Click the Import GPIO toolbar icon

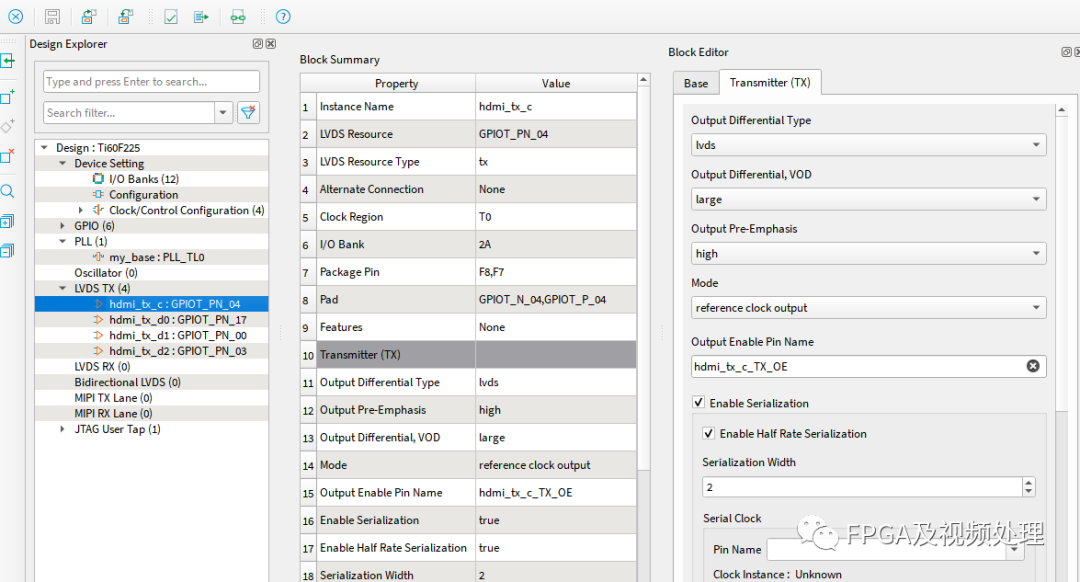tap(89, 17)
